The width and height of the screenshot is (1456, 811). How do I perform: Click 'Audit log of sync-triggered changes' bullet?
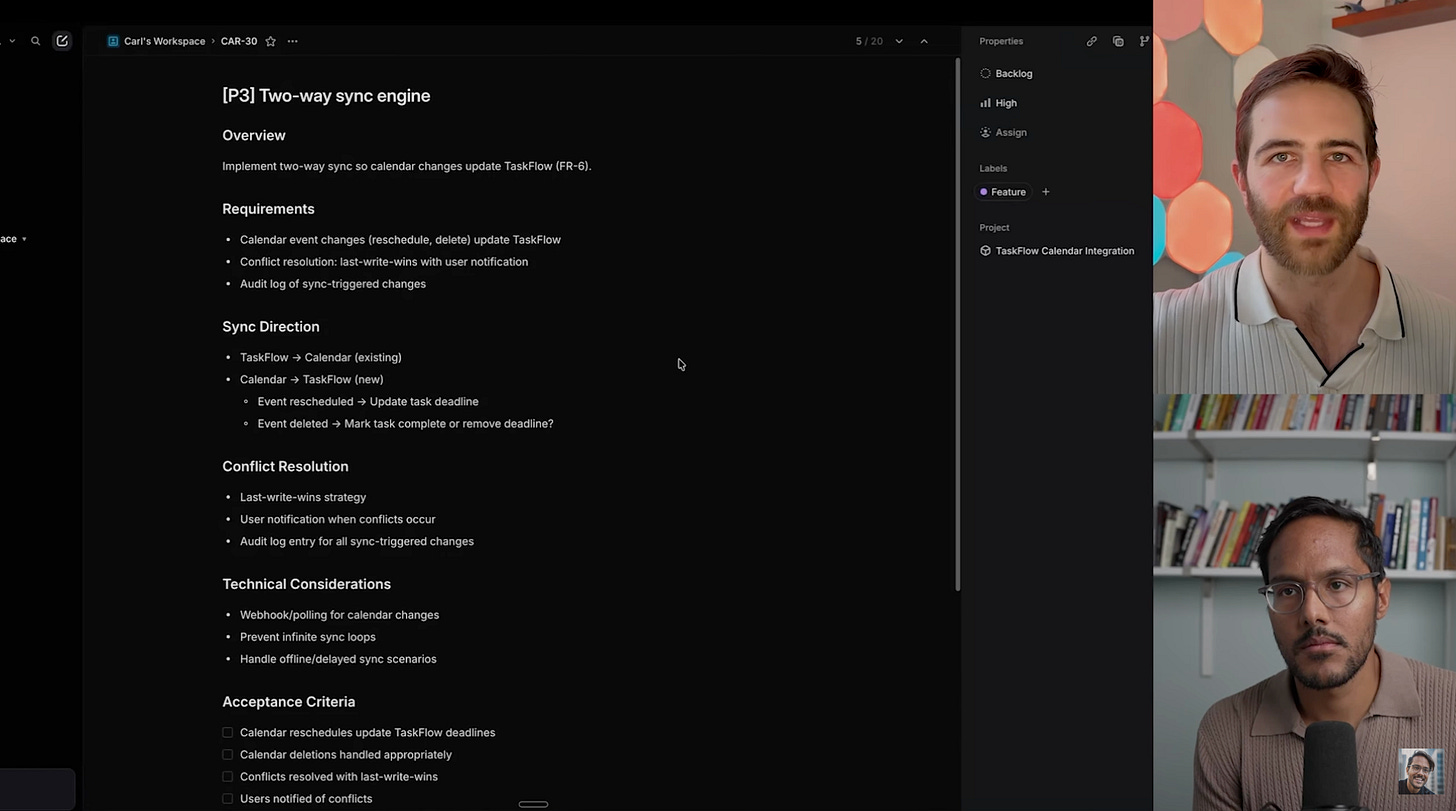pyautogui.click(x=333, y=284)
